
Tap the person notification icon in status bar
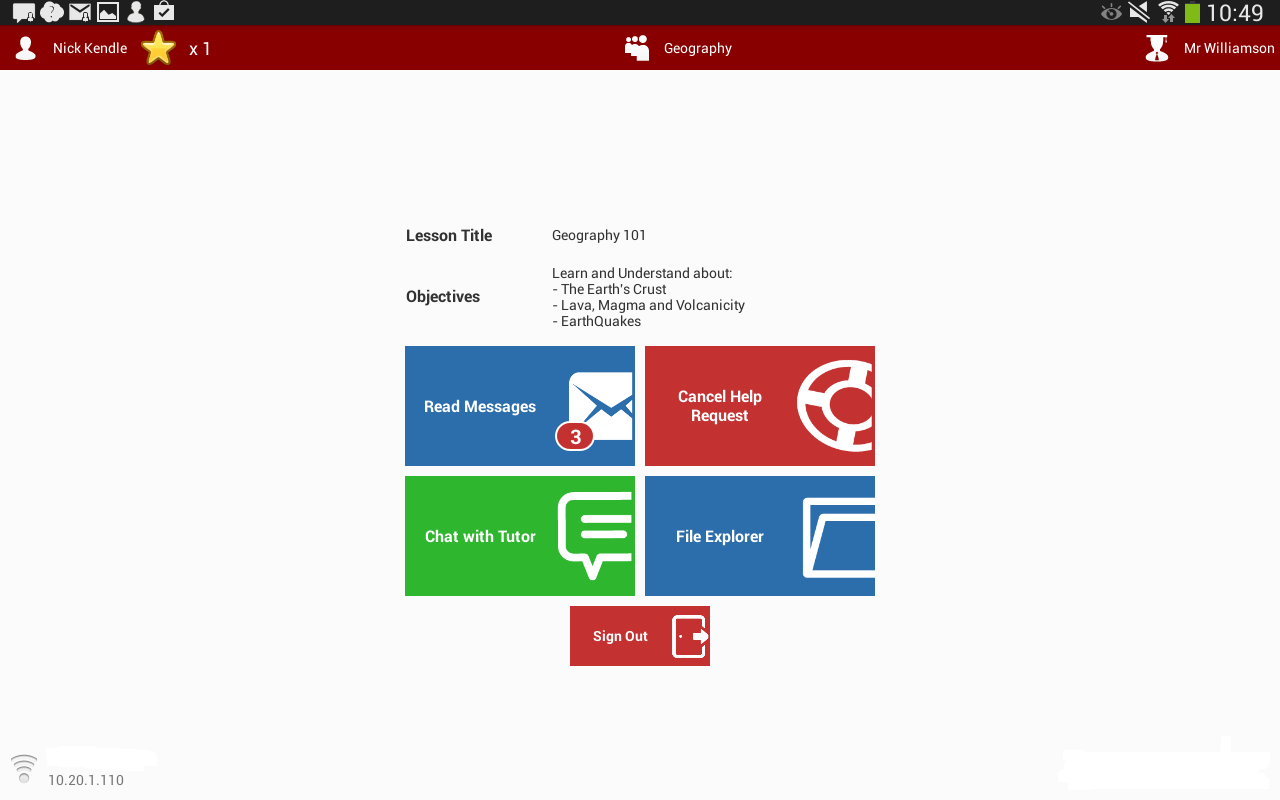click(136, 12)
